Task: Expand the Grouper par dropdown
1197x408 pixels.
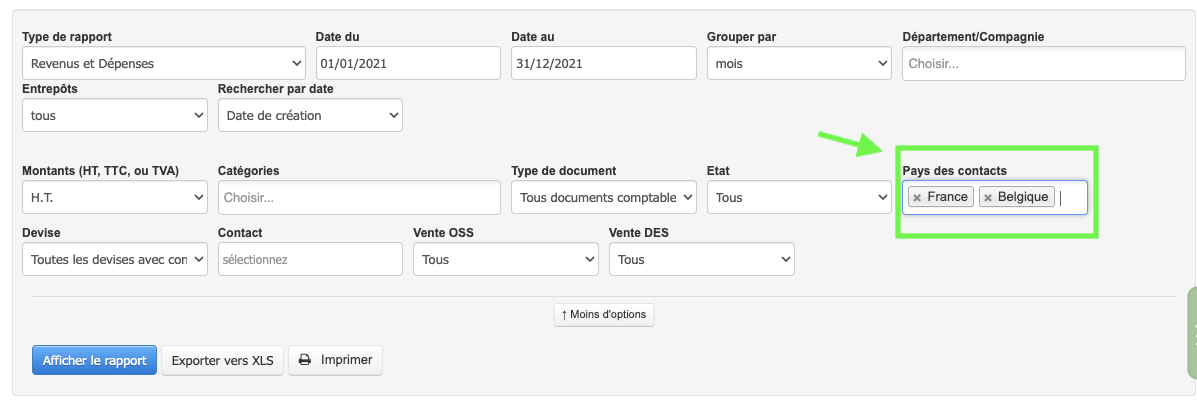Action: (798, 64)
